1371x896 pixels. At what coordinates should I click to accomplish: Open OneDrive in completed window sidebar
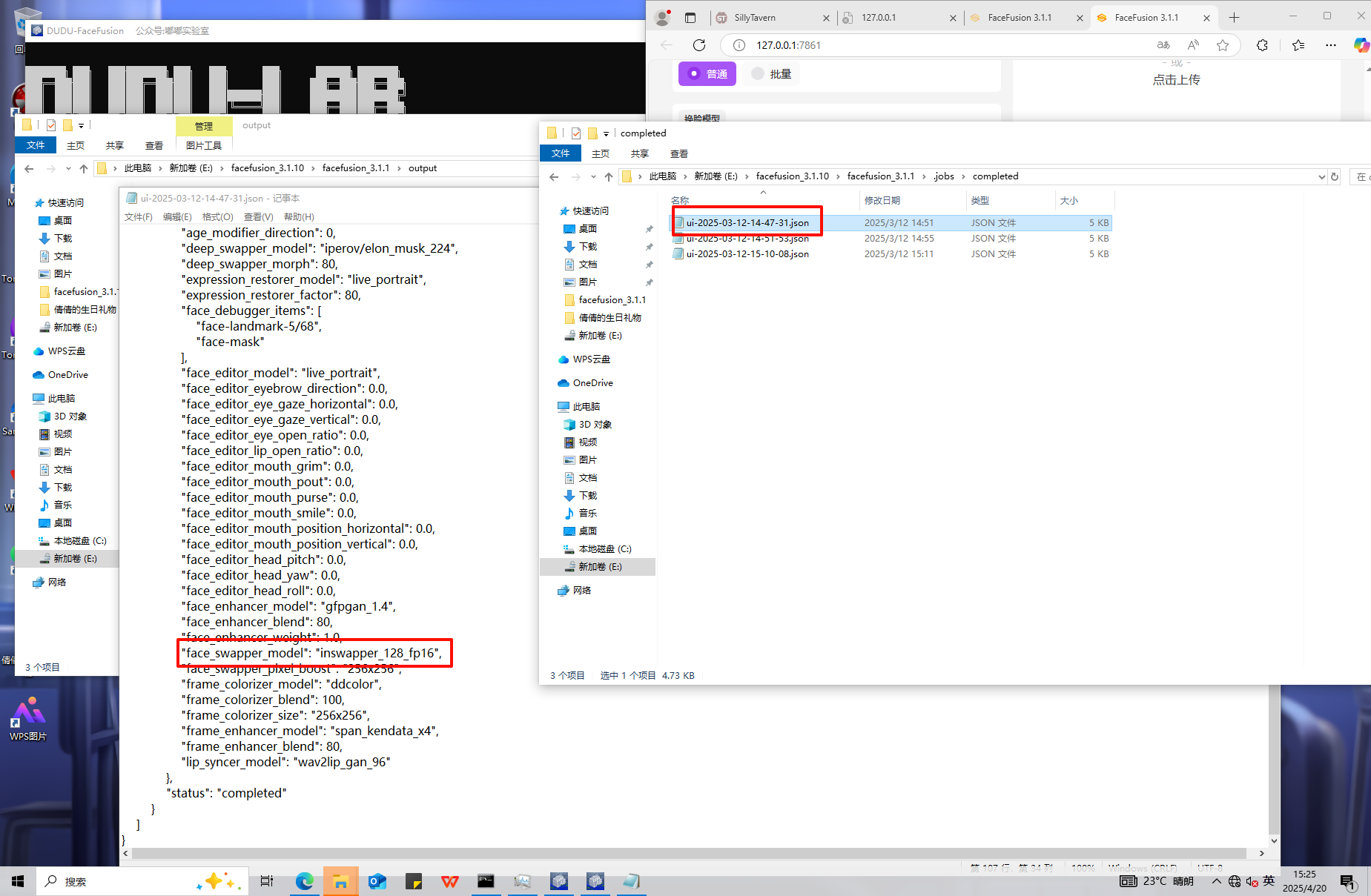click(592, 383)
